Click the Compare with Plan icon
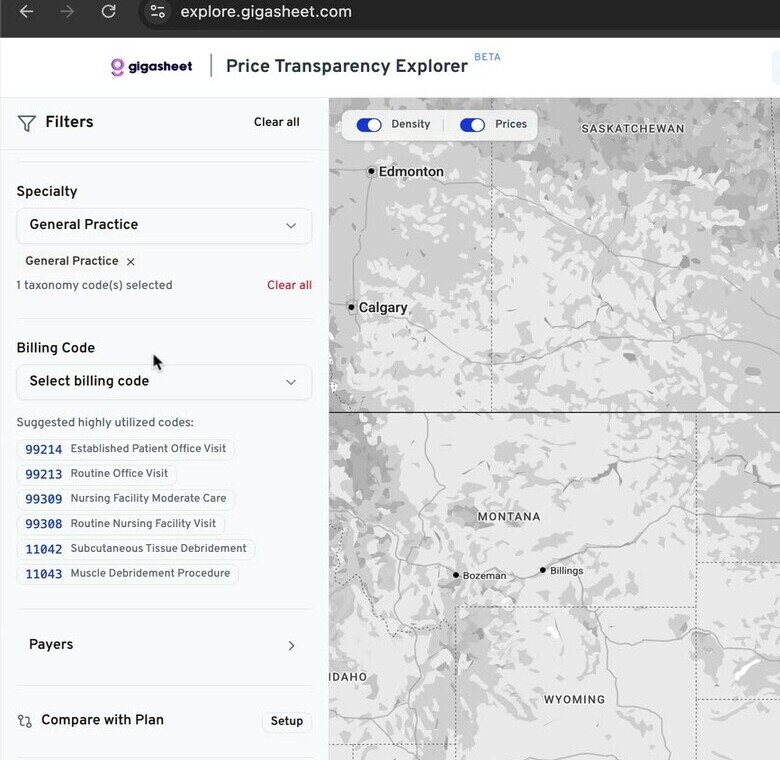Screen dimensions: 780x760 [25, 721]
